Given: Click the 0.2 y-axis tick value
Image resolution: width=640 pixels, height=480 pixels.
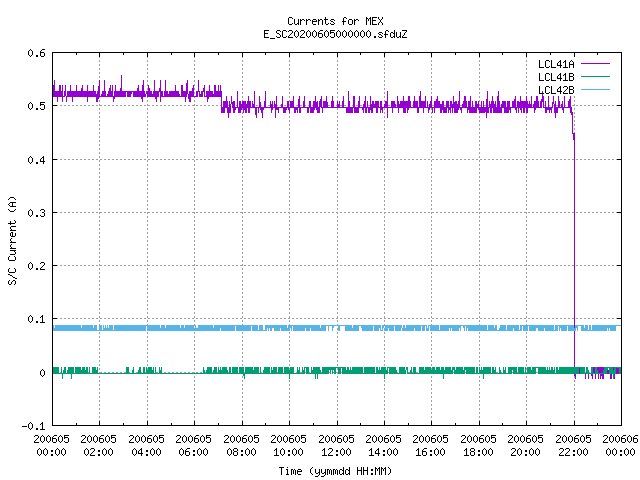Looking at the screenshot, I should [x=36, y=266].
